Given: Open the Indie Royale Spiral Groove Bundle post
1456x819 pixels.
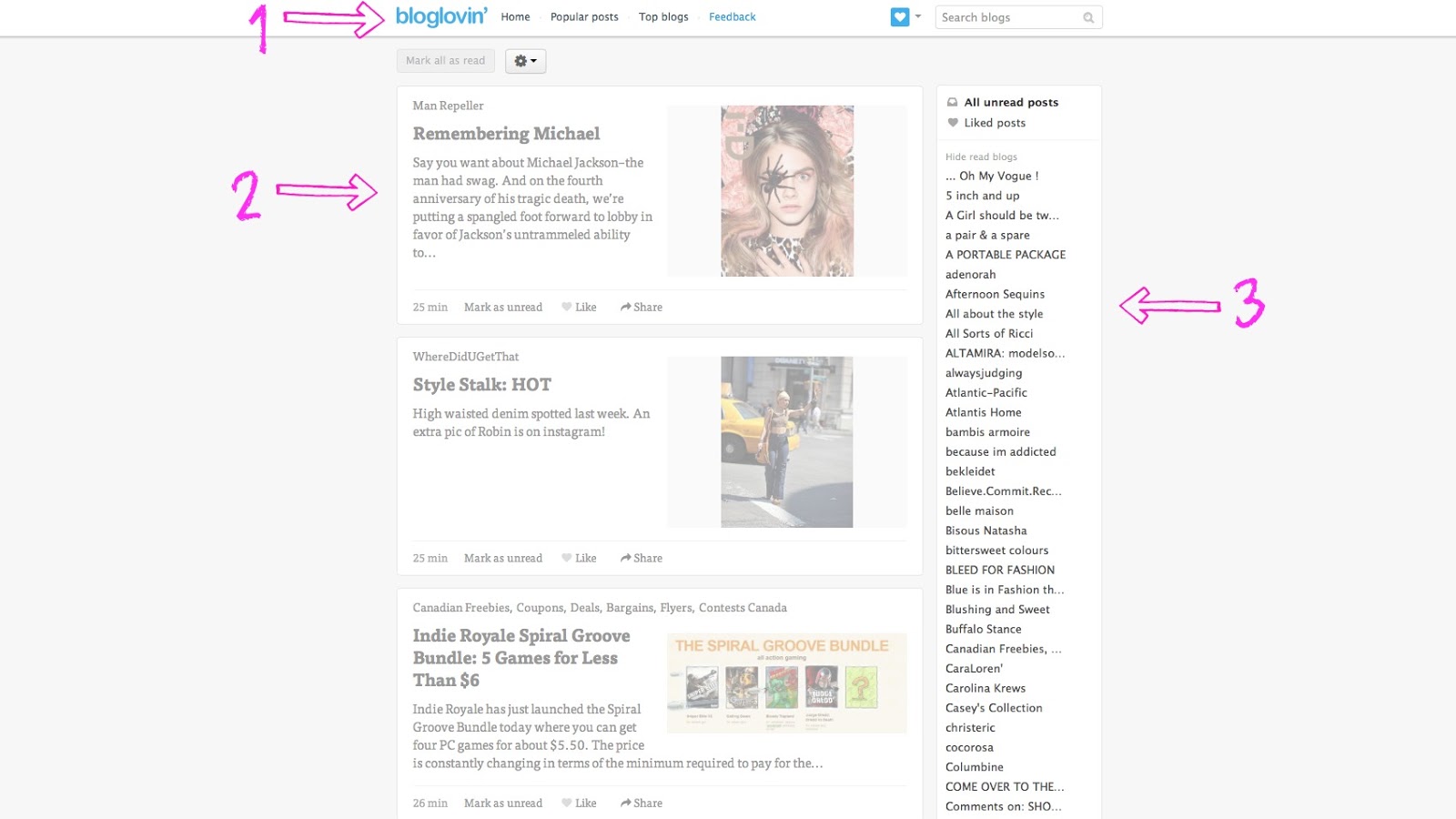Looking at the screenshot, I should pyautogui.click(x=521, y=658).
